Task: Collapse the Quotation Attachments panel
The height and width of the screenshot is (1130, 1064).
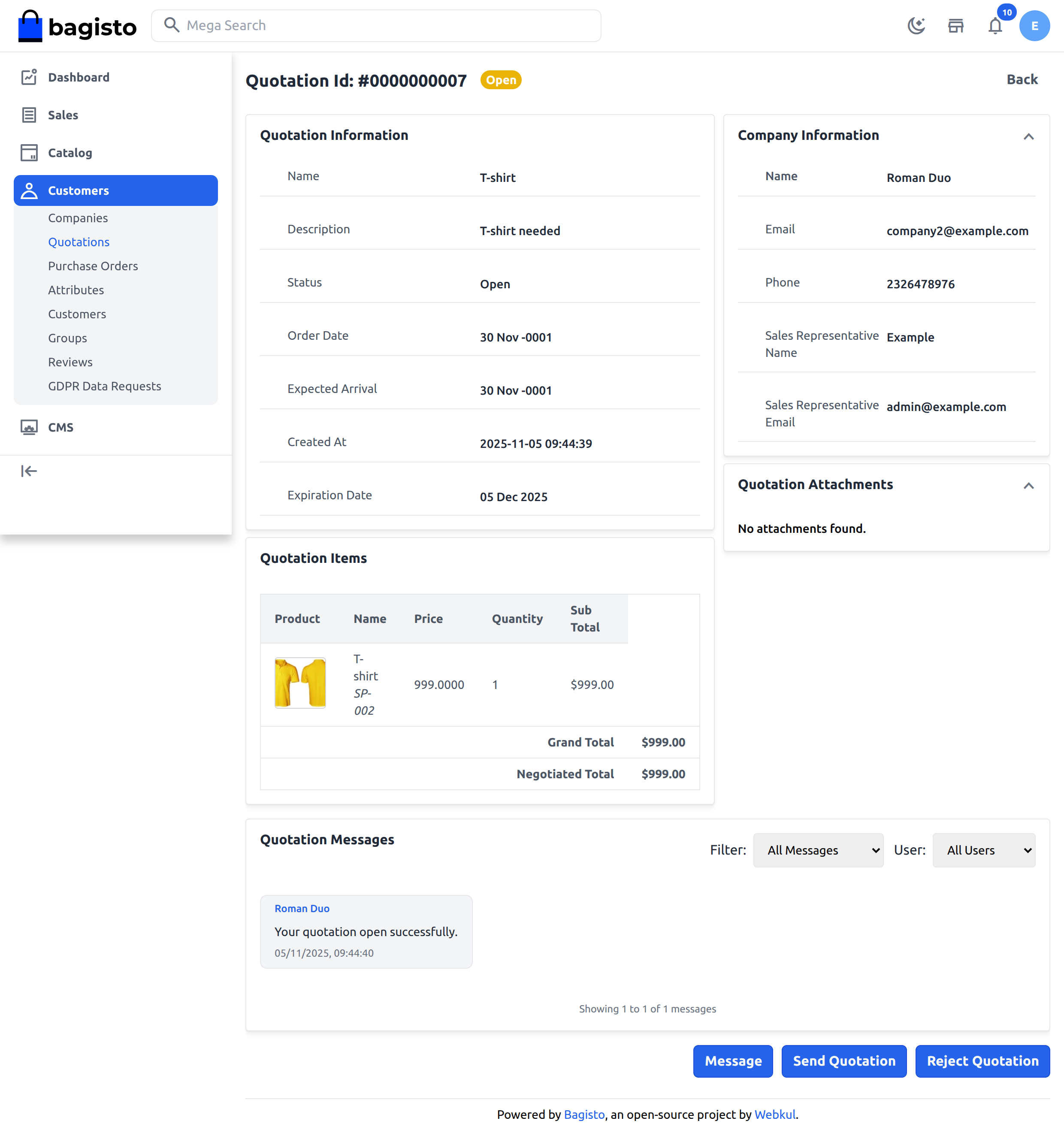Action: tap(1029, 486)
